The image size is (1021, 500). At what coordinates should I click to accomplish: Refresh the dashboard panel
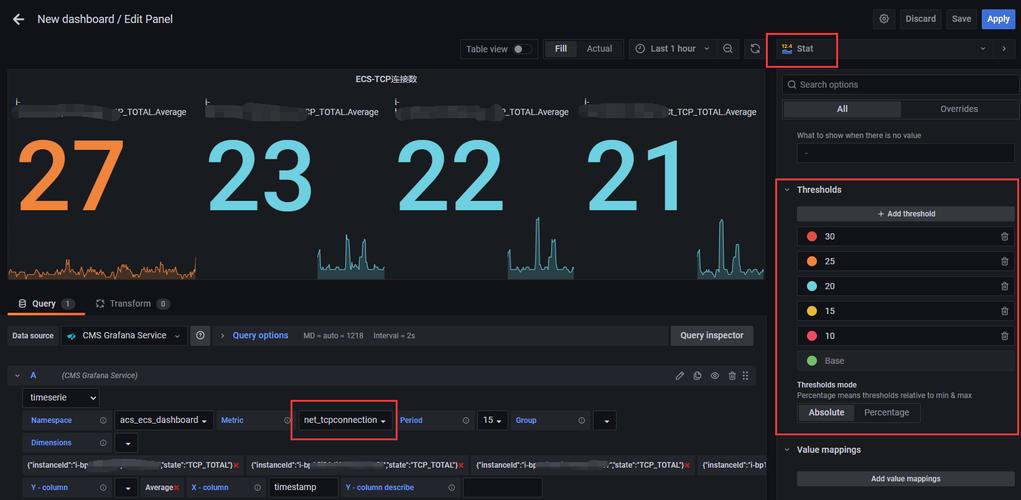coord(755,49)
